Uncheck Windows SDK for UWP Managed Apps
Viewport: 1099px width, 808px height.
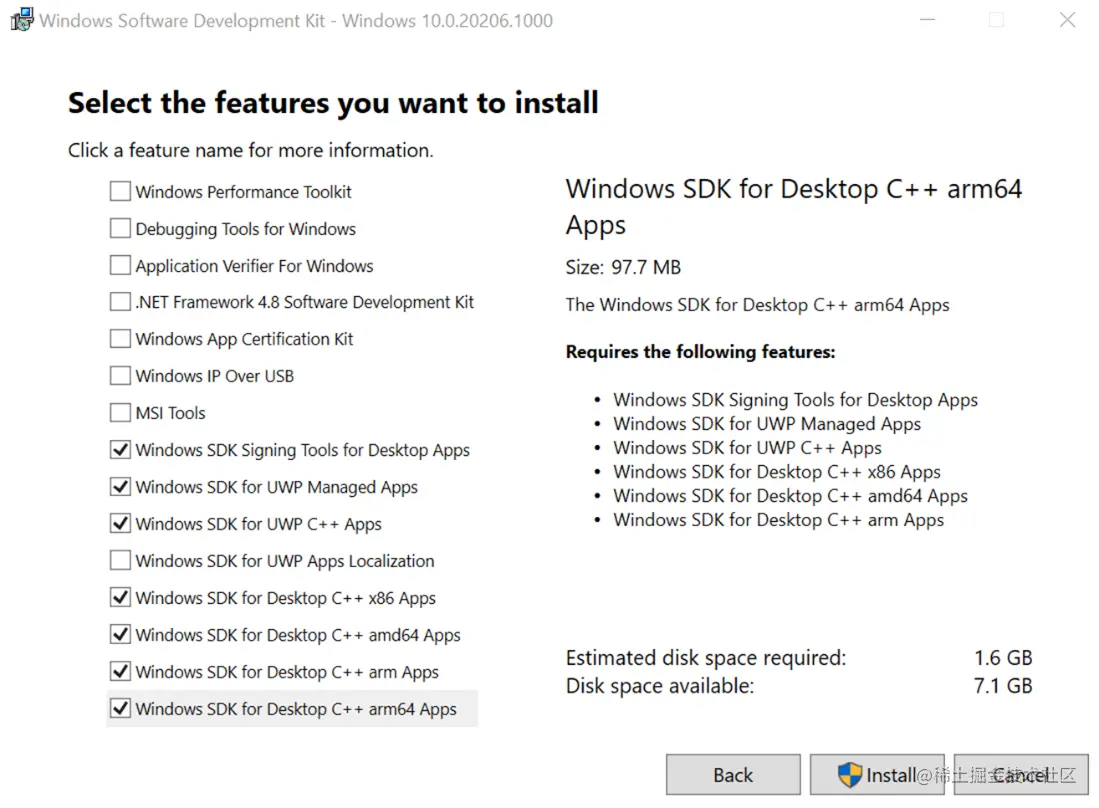[120, 486]
